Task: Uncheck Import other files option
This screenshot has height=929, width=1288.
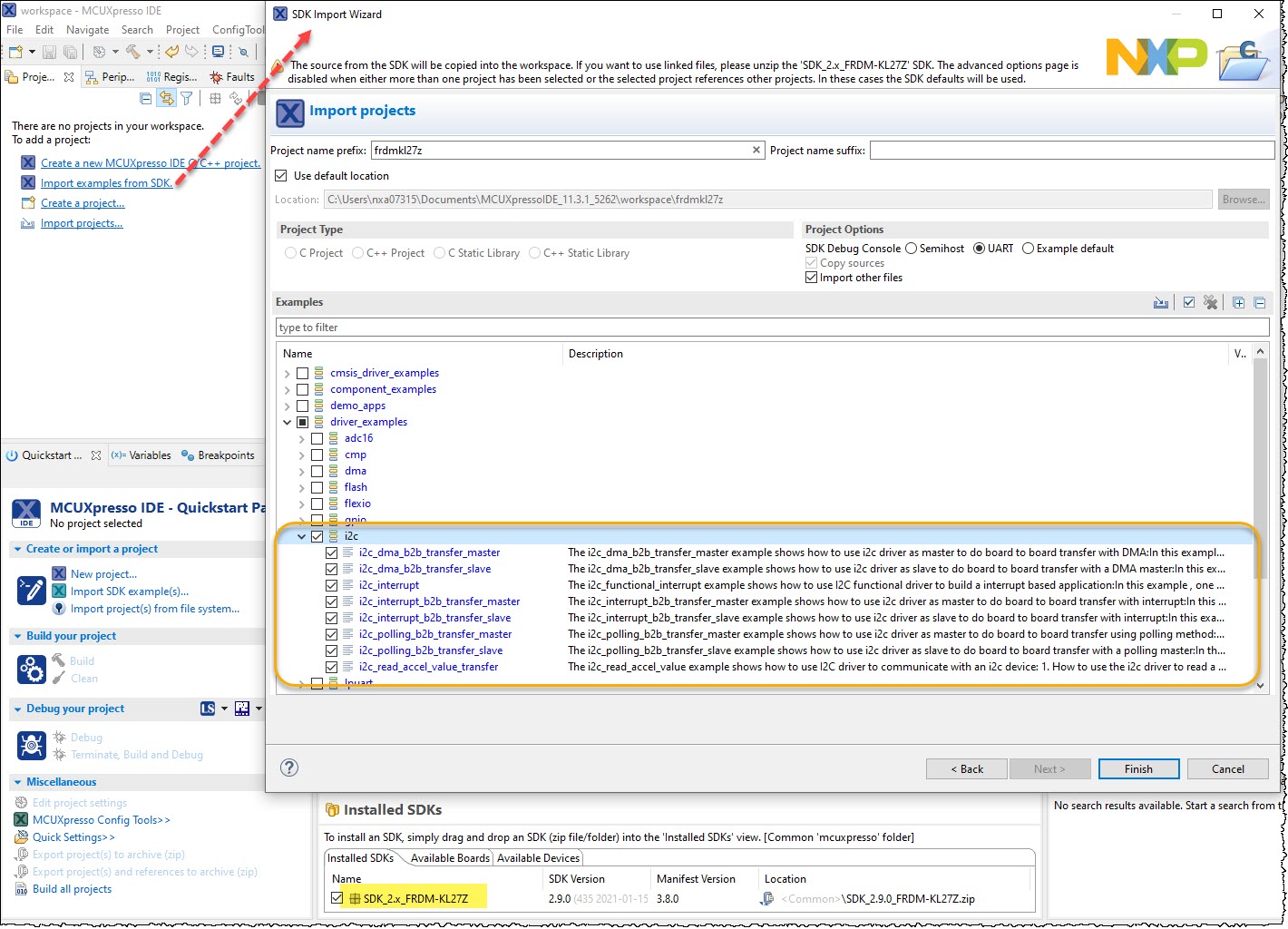Action: pyautogui.click(x=811, y=277)
